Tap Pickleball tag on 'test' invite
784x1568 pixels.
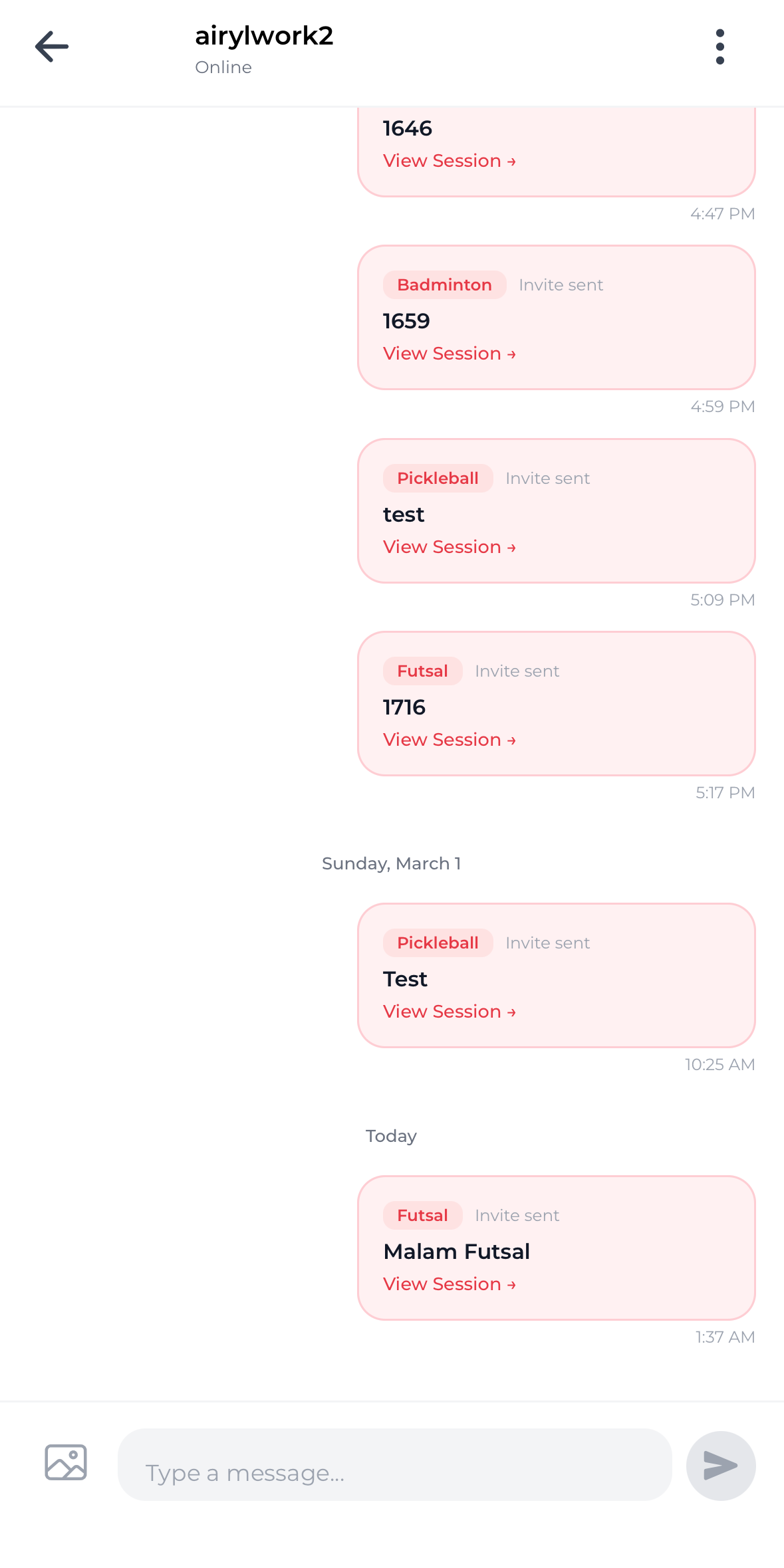438,479
